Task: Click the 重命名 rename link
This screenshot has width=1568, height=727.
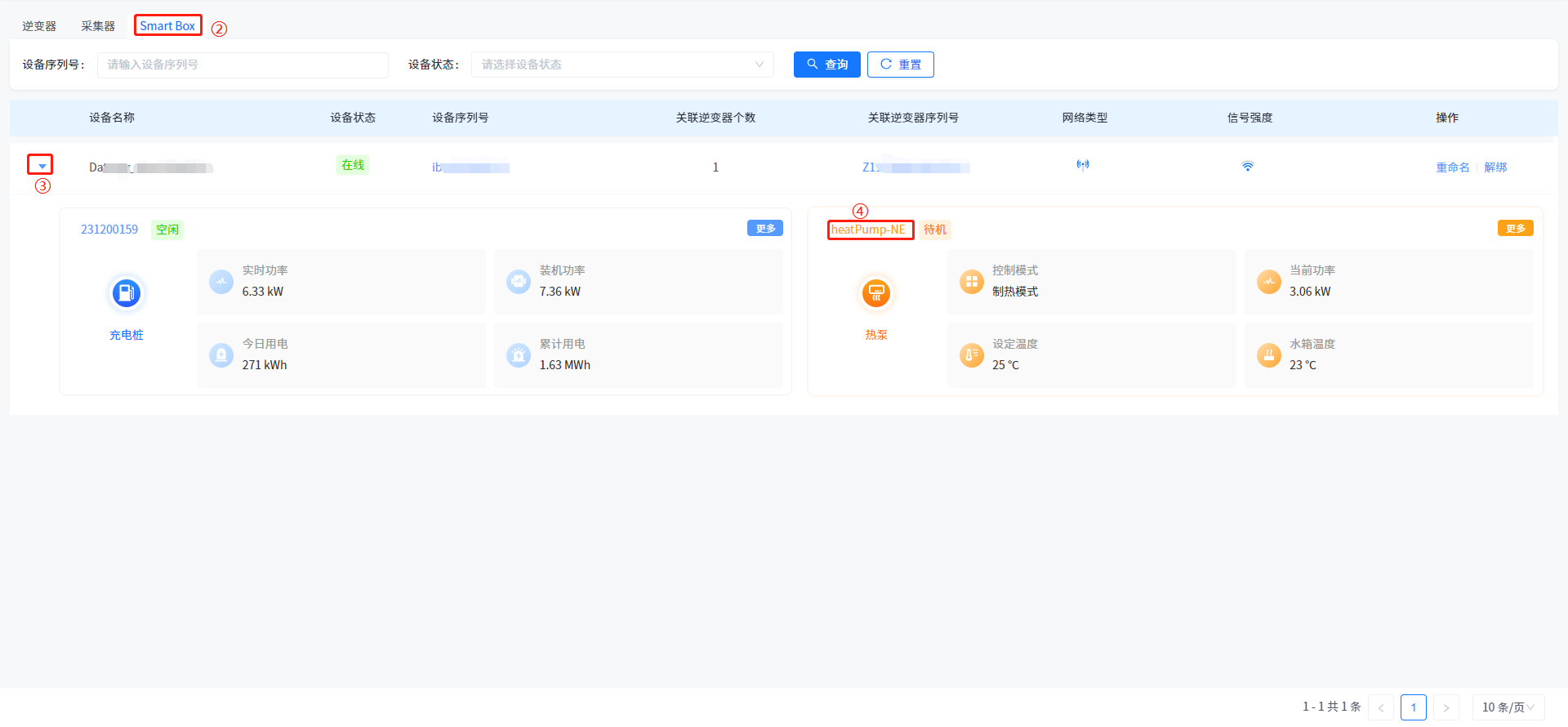Action: (1452, 167)
